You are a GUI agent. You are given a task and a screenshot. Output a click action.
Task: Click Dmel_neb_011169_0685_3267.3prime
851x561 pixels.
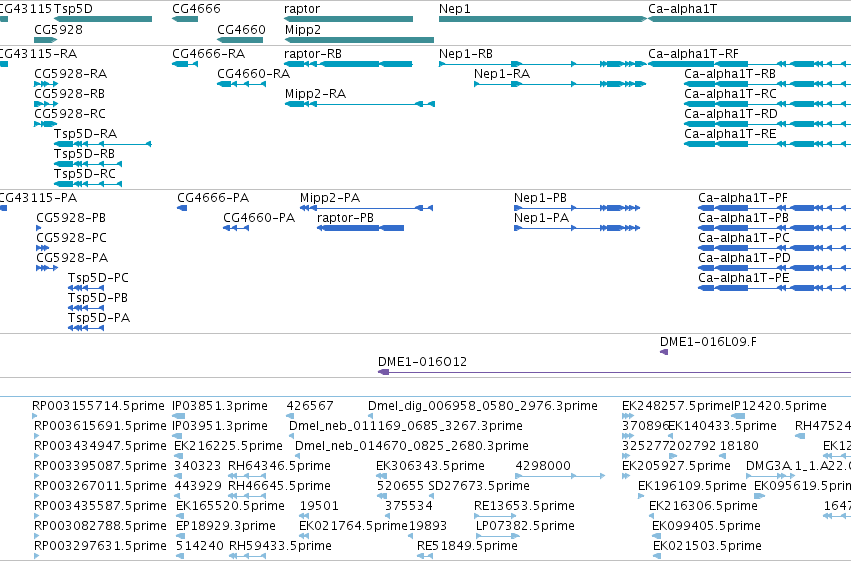click(405, 426)
